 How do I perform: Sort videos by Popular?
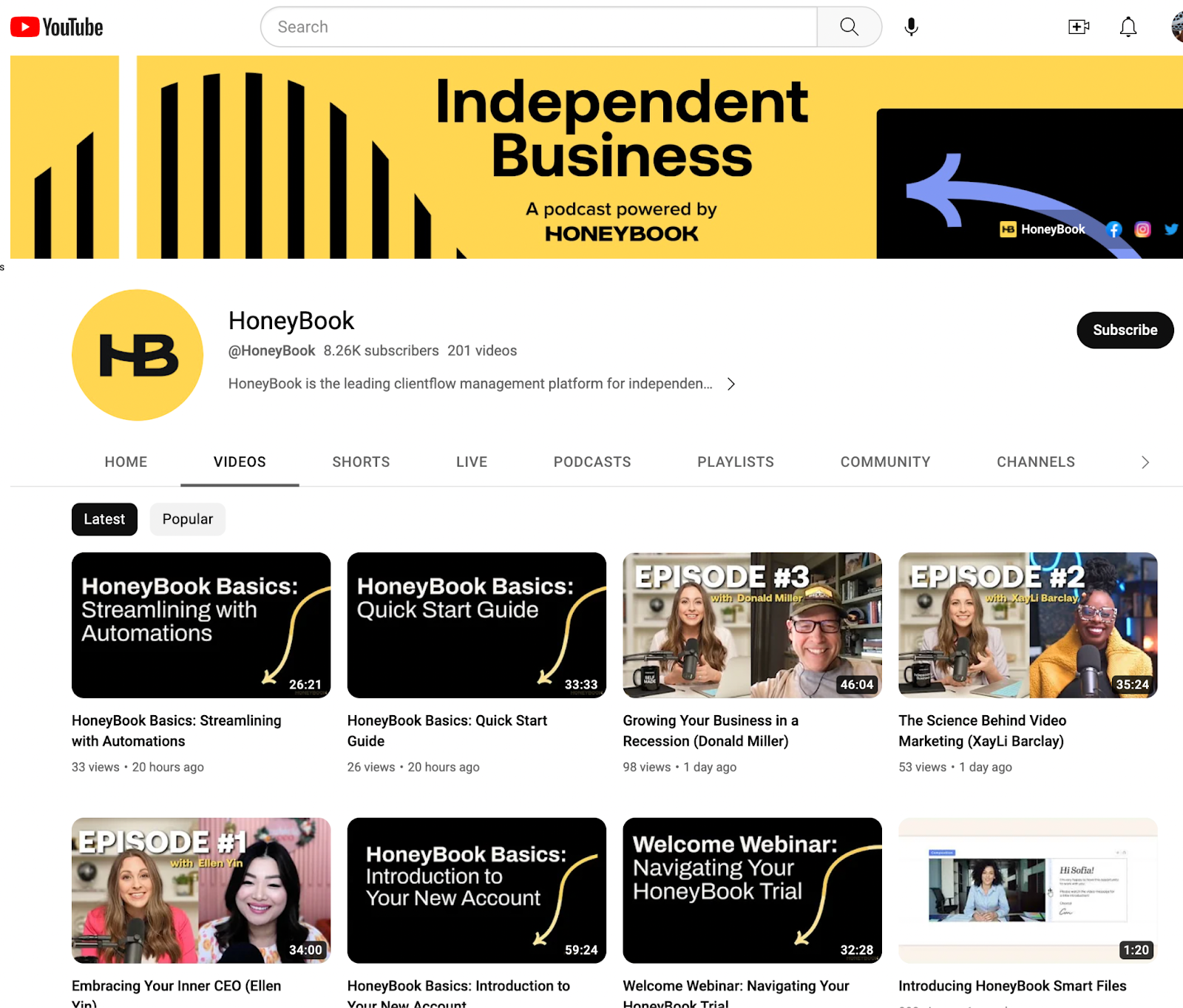point(188,519)
